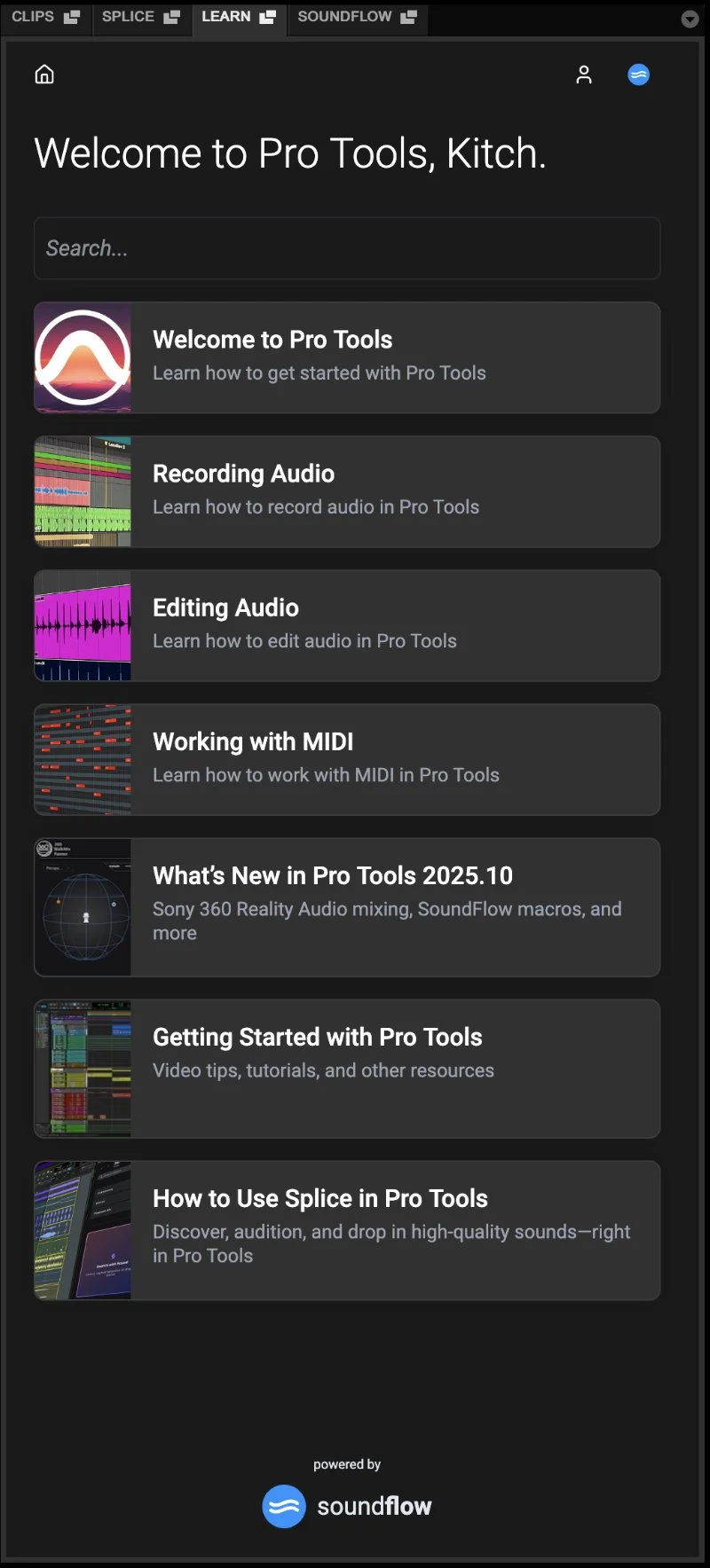Click the 360 sphere thumbnail

click(x=83, y=907)
